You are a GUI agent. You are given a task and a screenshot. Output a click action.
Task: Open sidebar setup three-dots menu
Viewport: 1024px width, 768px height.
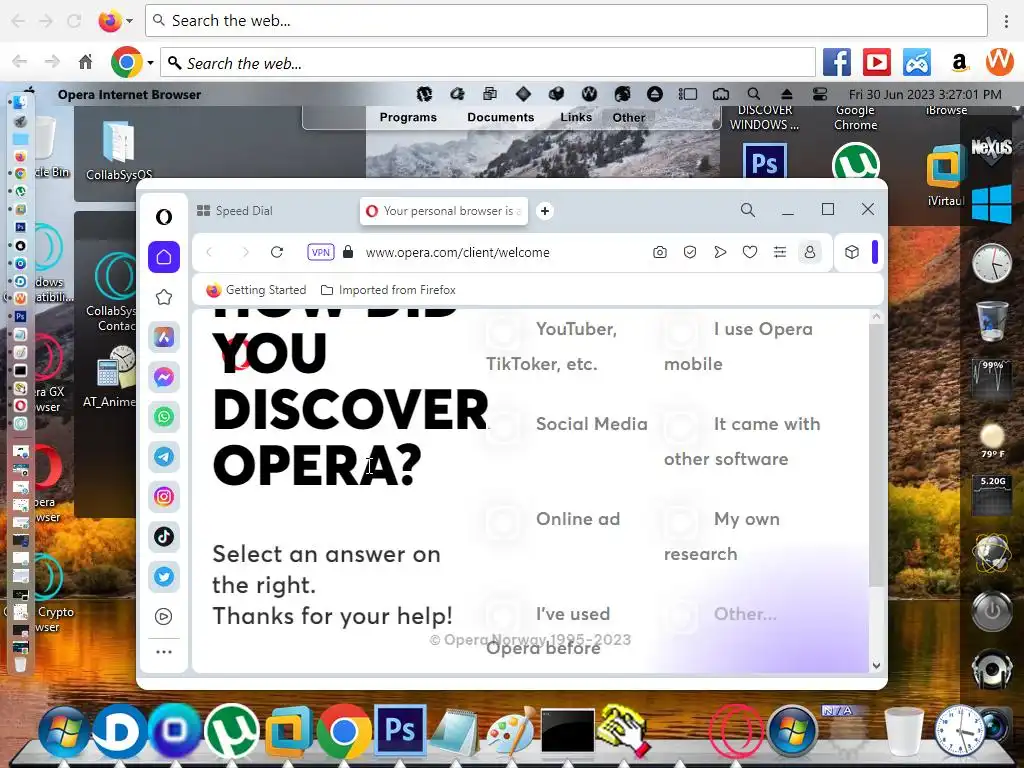[164, 652]
